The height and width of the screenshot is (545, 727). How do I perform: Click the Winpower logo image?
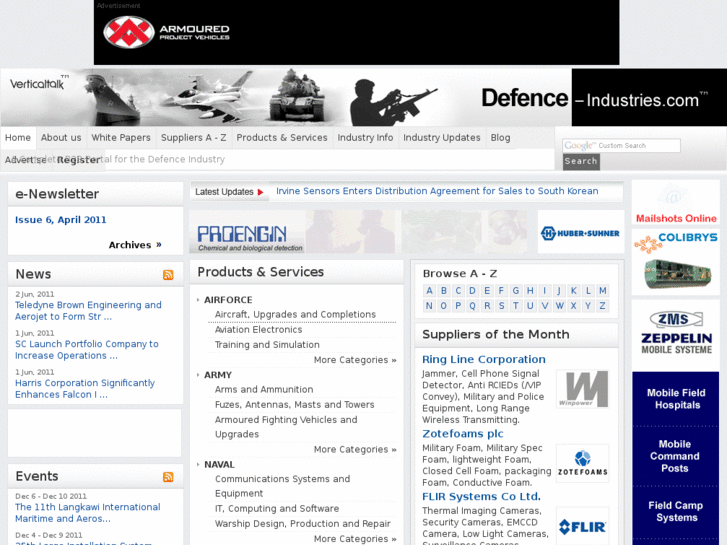coord(583,389)
